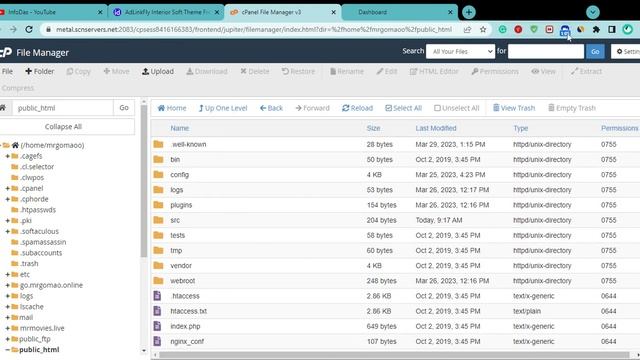Viewport: 640px width, 360px height.
Task: Select All files
Action: click(x=403, y=108)
